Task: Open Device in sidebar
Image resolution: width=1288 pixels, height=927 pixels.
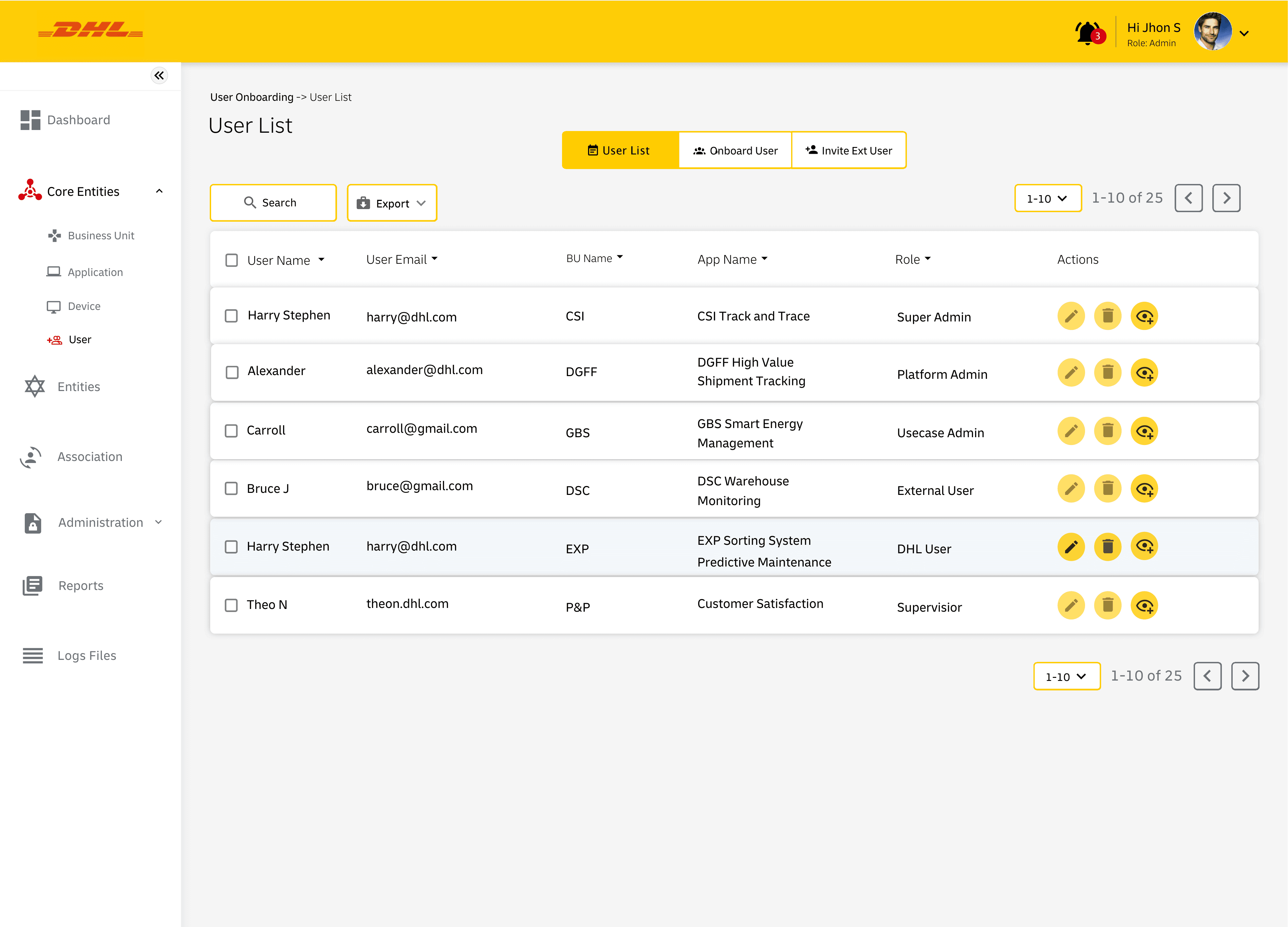Action: pos(74,306)
